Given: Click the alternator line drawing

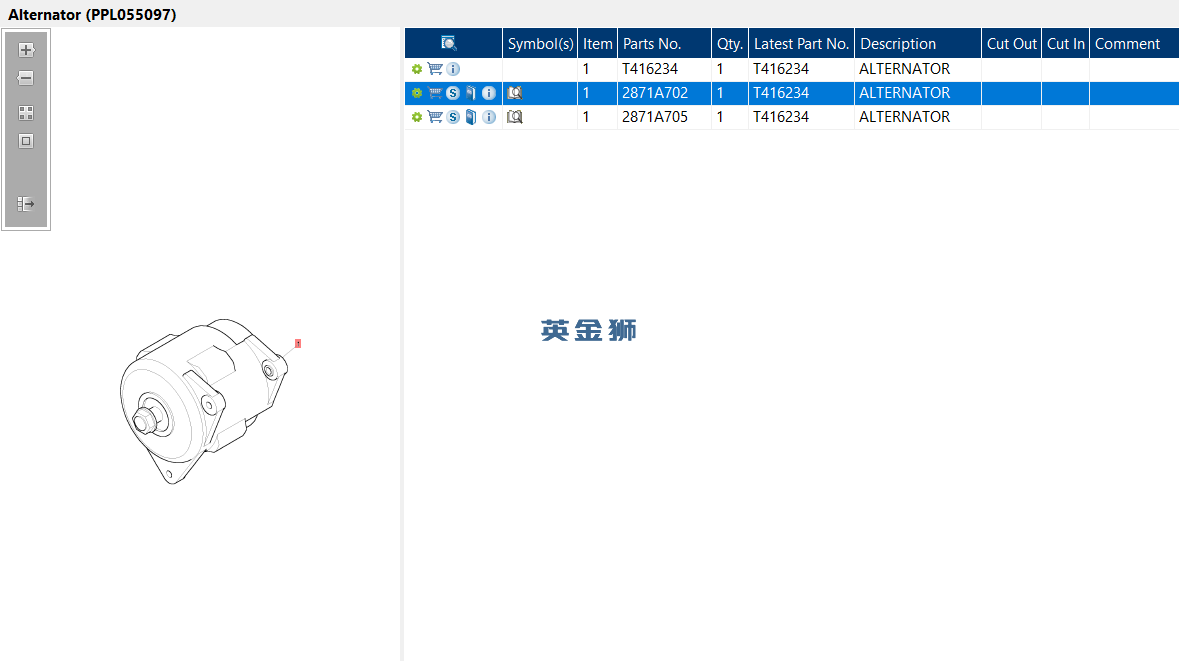Looking at the screenshot, I should point(203,401).
